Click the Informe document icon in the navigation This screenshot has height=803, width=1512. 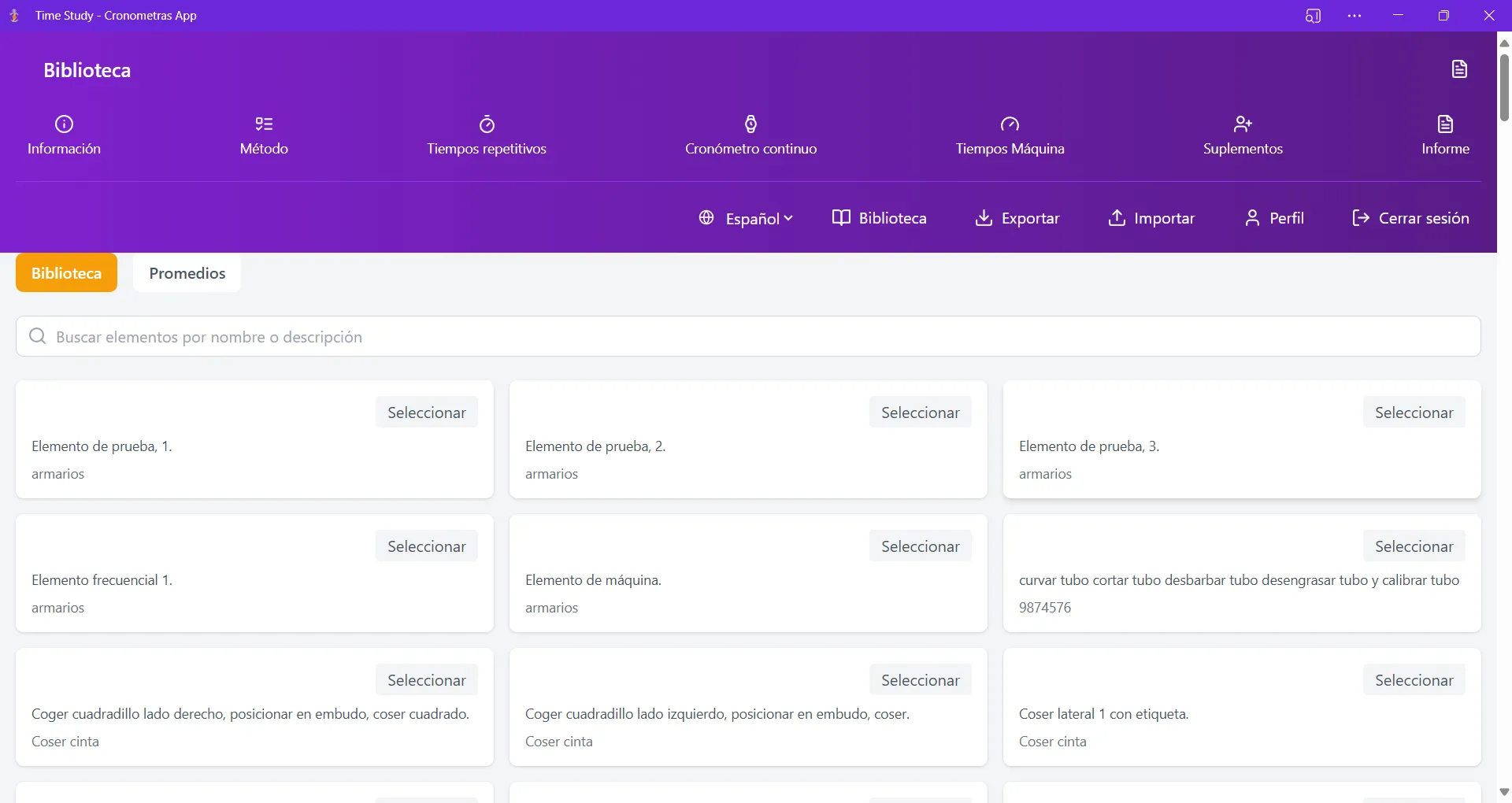pyautogui.click(x=1445, y=124)
